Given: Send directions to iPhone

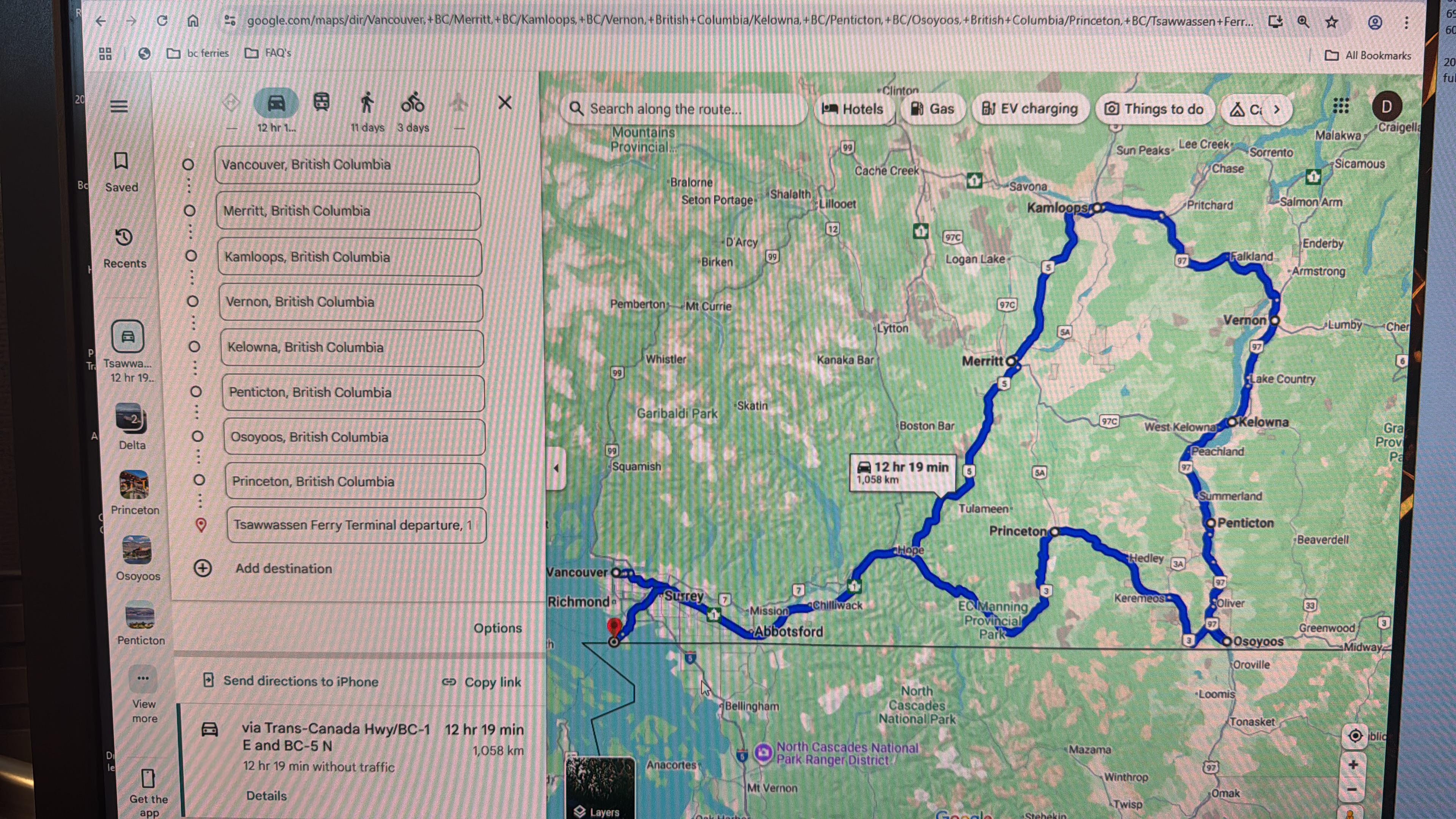Looking at the screenshot, I should pyautogui.click(x=290, y=681).
